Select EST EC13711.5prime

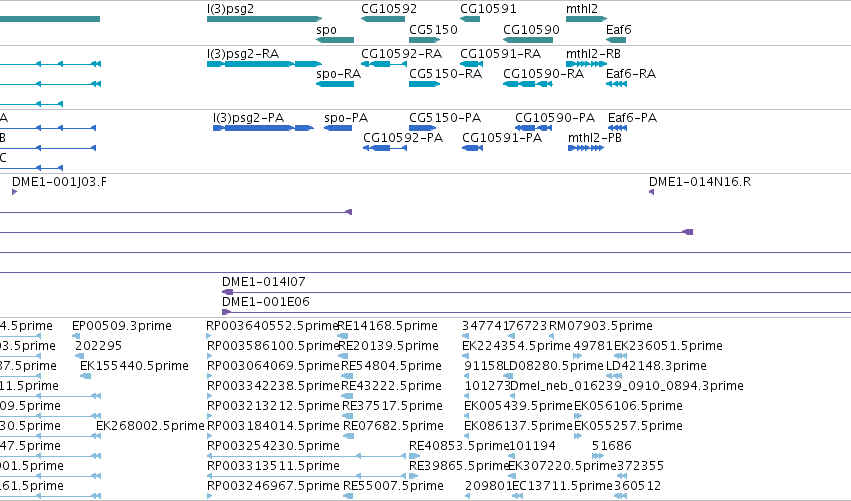coord(562,486)
